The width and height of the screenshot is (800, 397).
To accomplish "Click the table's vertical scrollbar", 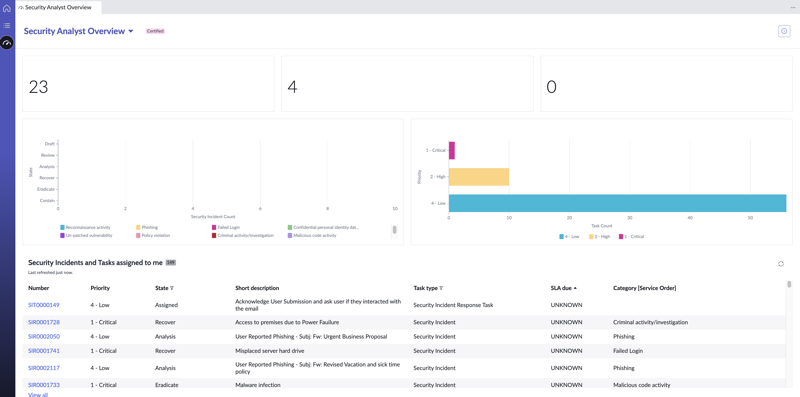I will click(789, 284).
